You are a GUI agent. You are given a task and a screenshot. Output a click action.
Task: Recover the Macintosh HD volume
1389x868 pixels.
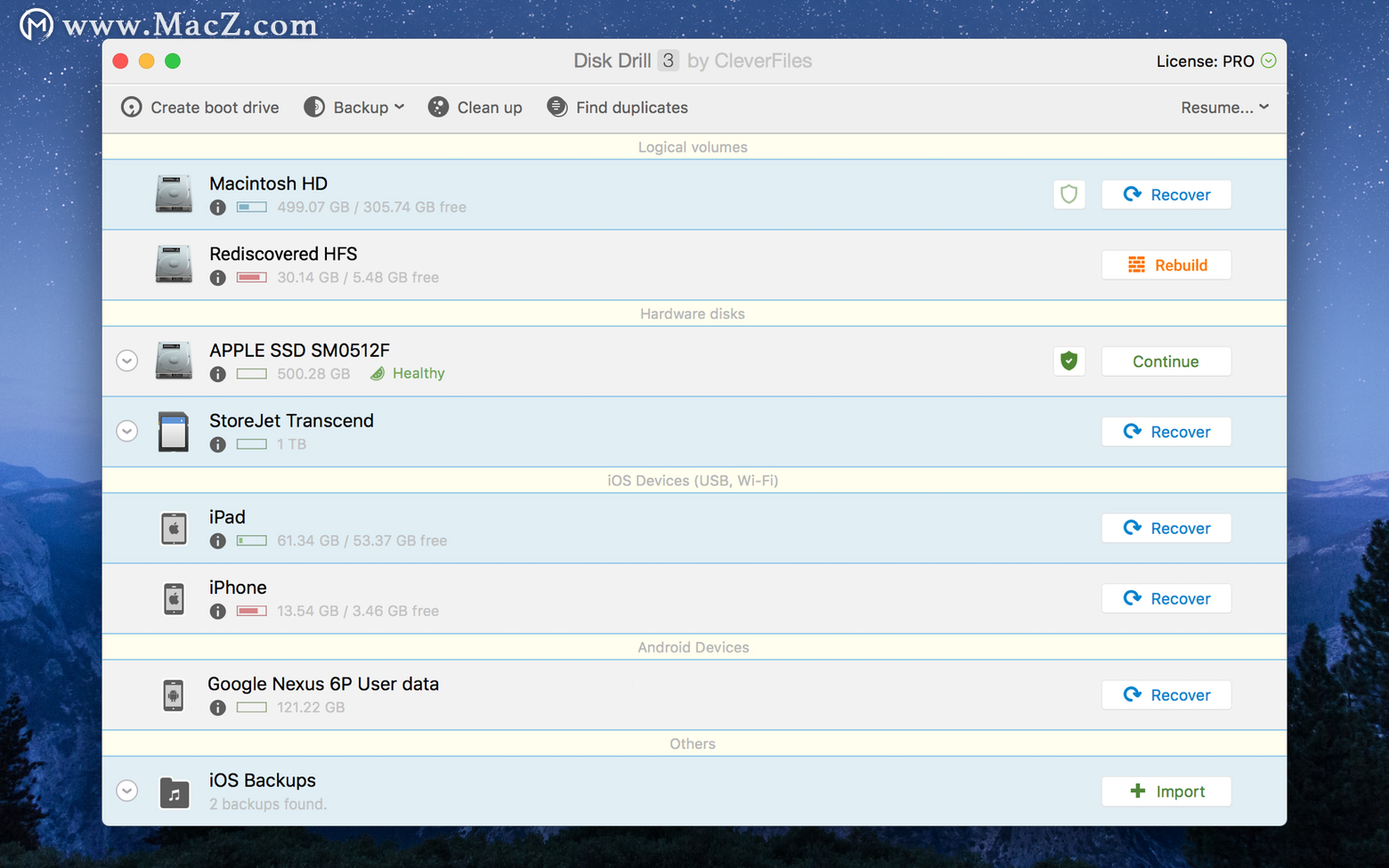(1166, 194)
